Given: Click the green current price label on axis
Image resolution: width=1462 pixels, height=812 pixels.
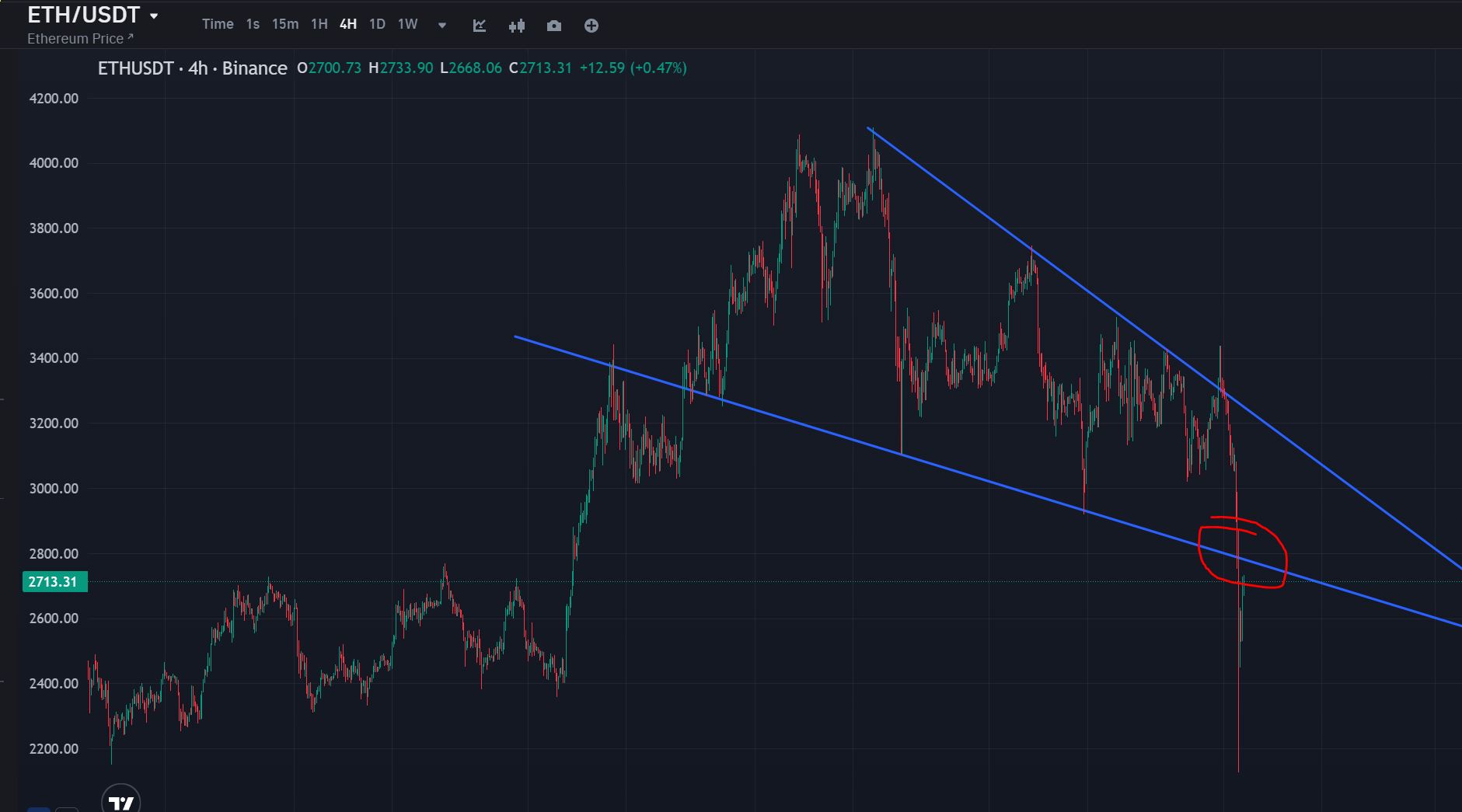Looking at the screenshot, I should tap(54, 582).
